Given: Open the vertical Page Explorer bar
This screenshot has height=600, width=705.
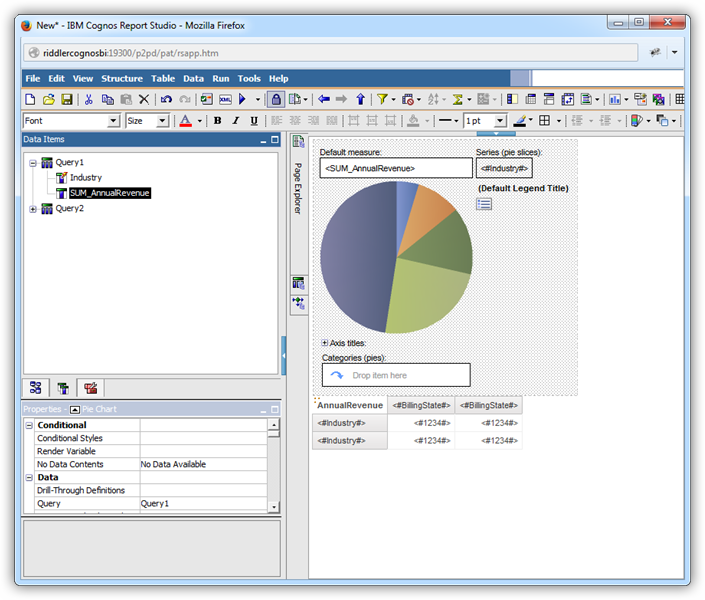Looking at the screenshot, I should coord(298,188).
